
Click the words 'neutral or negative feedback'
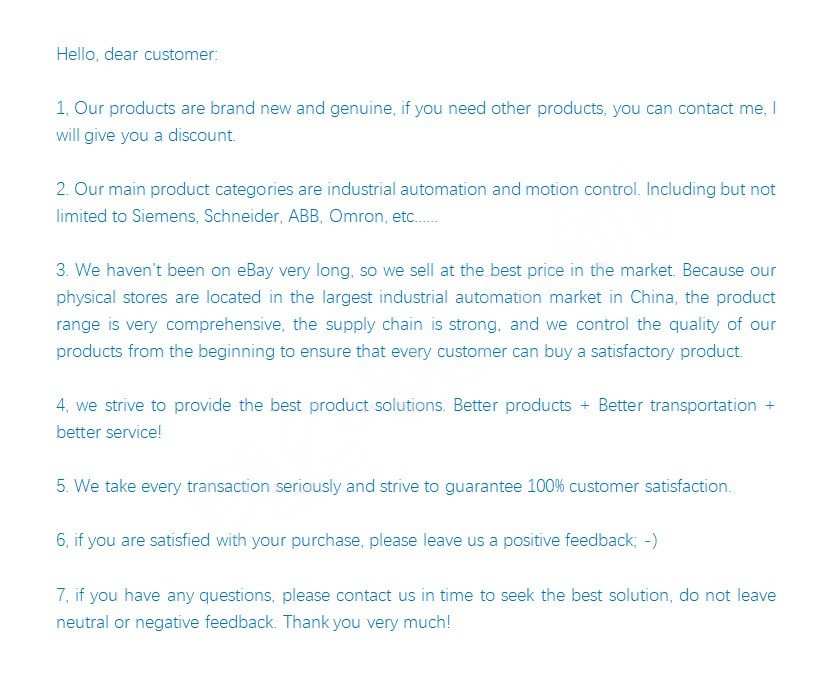(165, 622)
